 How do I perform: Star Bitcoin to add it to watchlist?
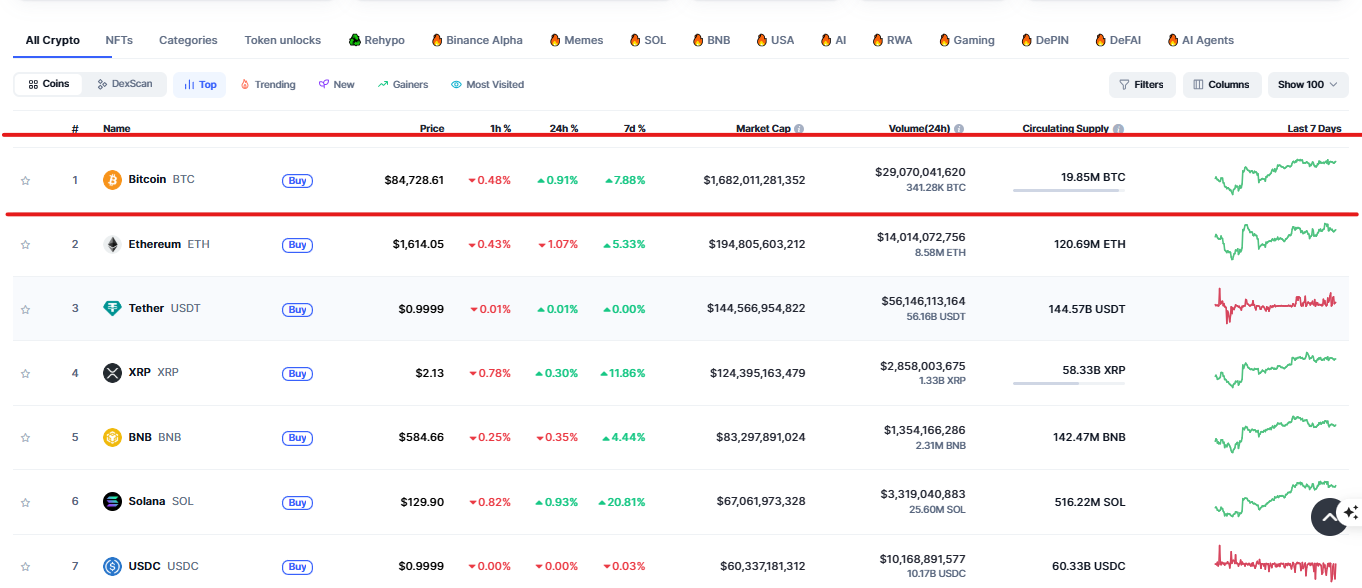[25, 181]
